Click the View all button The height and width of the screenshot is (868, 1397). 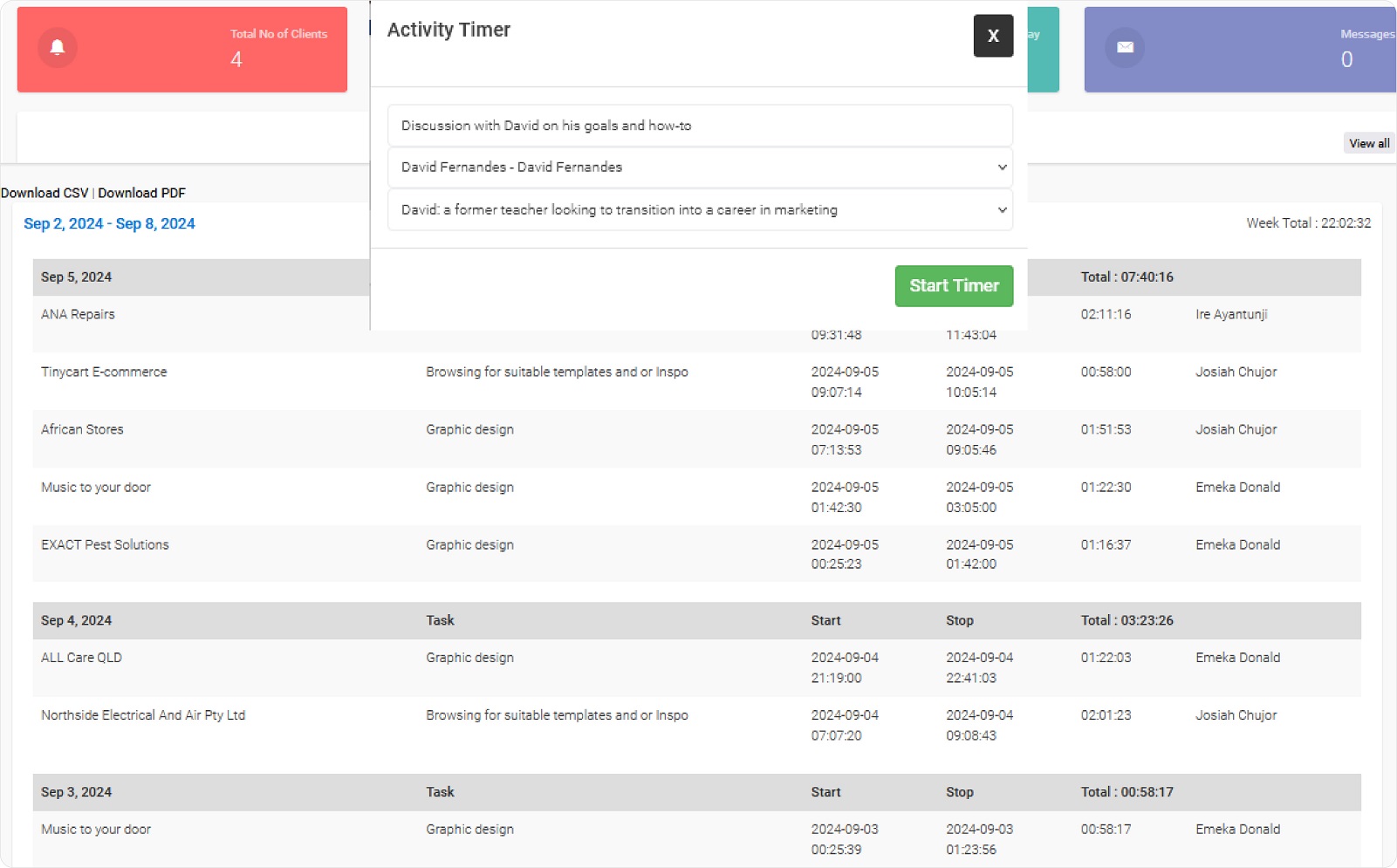coord(1367,142)
